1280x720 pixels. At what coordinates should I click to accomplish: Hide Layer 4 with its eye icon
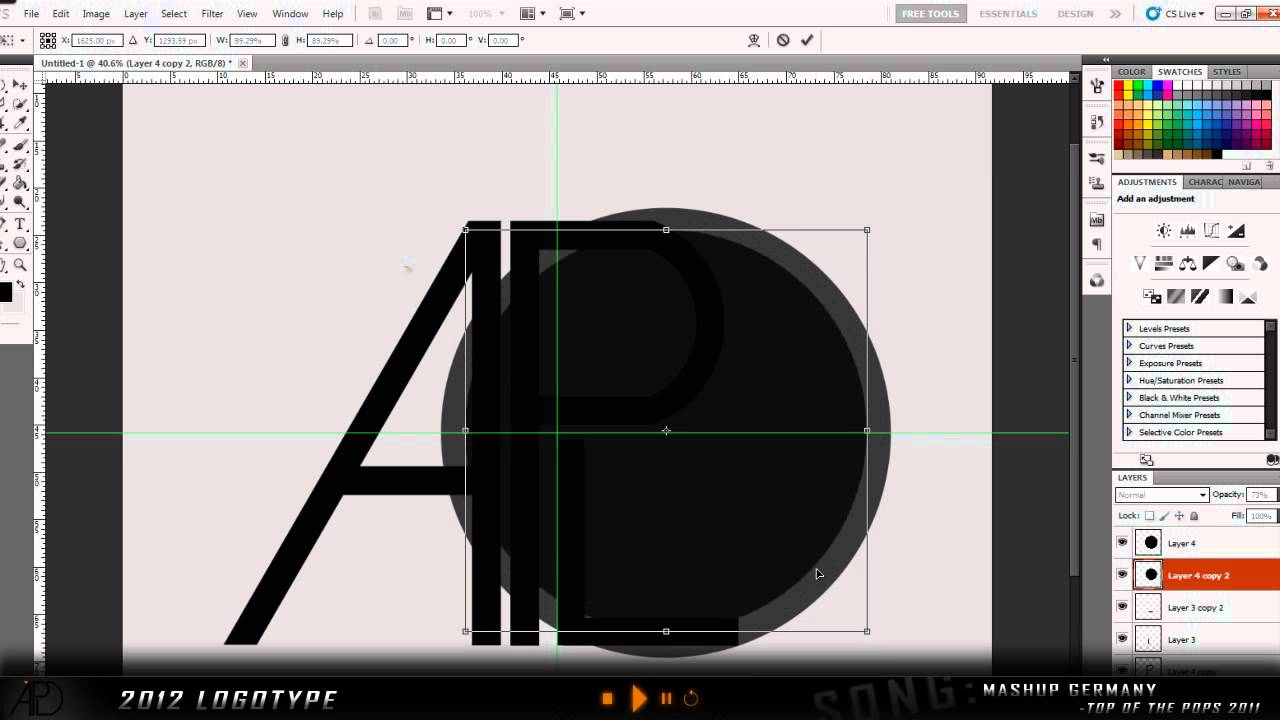[x=1122, y=543]
